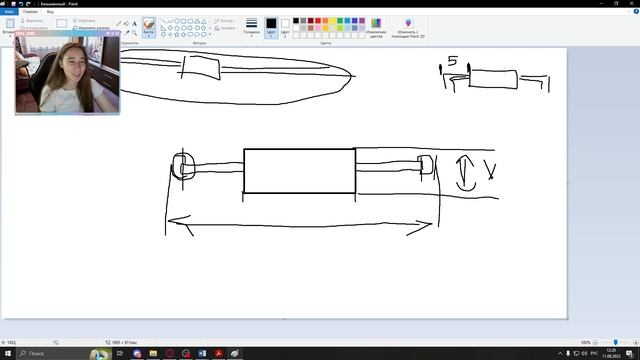Pick the purple color swatch
640x360 pixels.
tap(362, 20)
